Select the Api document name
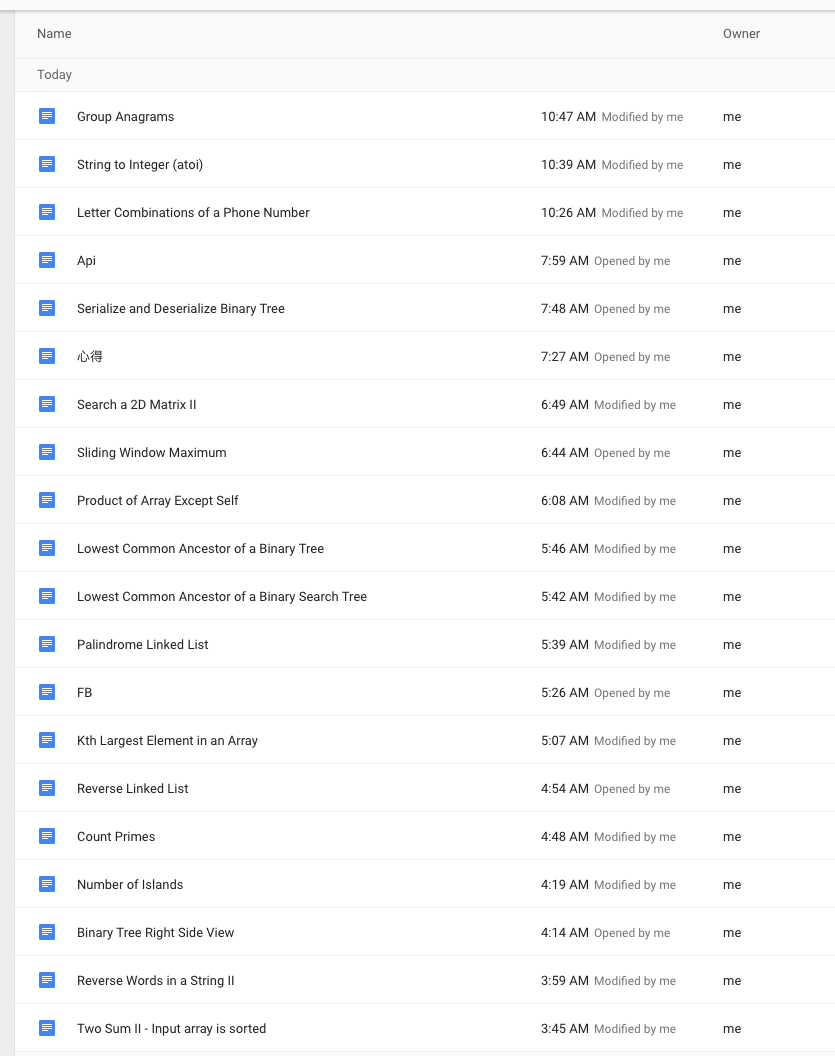 86,261
